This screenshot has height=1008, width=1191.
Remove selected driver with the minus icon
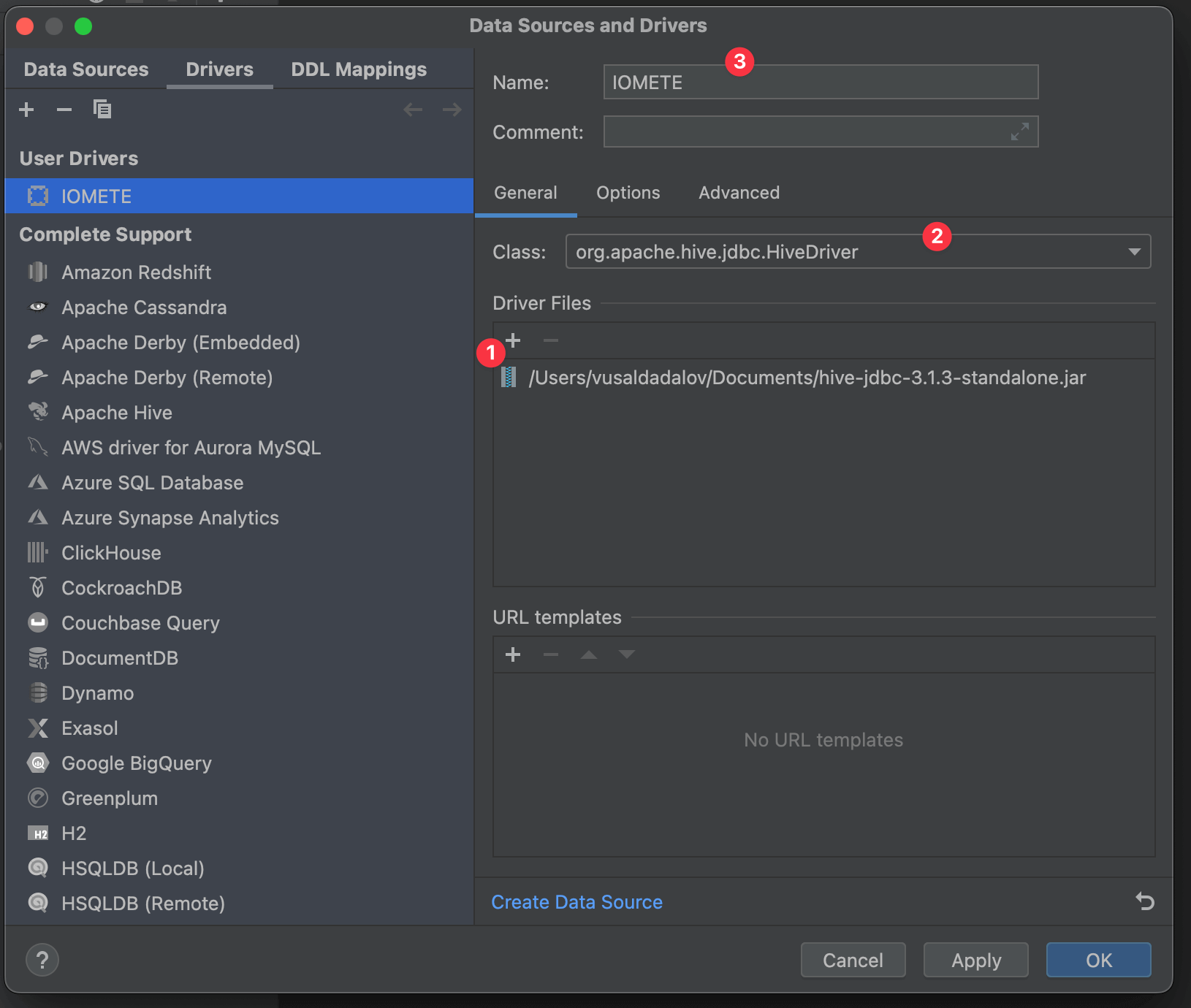(64, 110)
